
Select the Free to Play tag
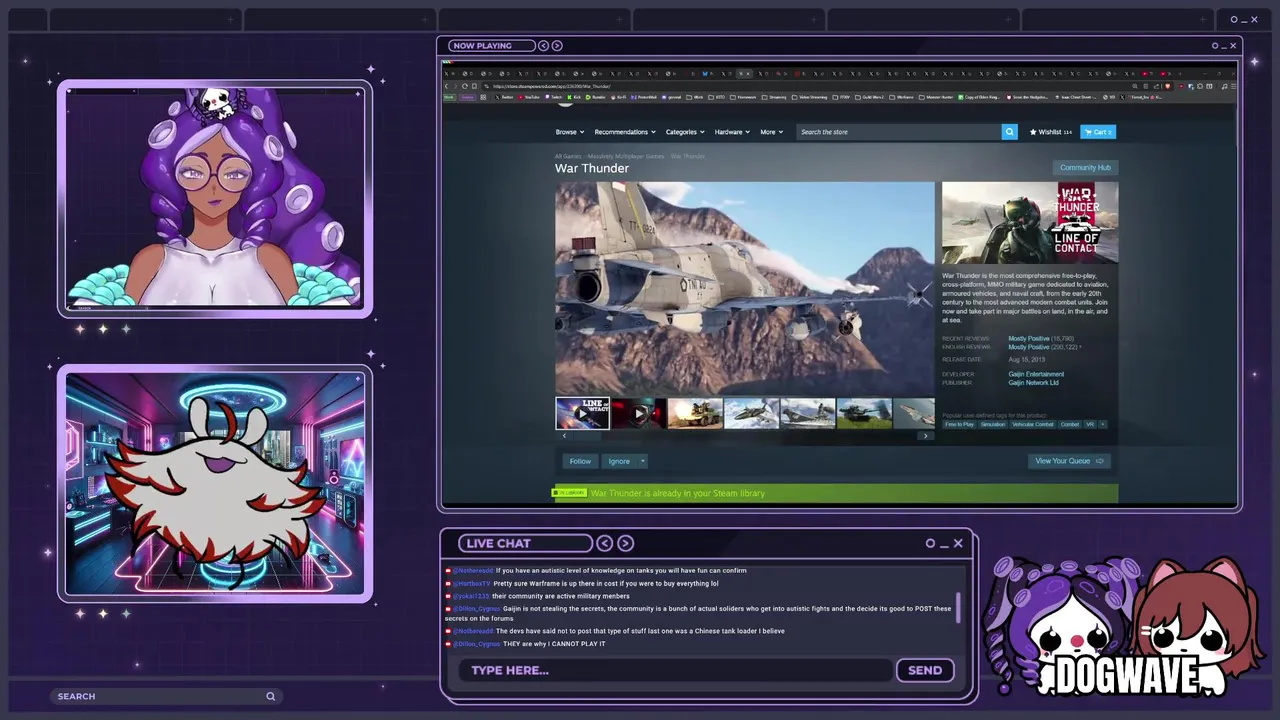point(959,424)
